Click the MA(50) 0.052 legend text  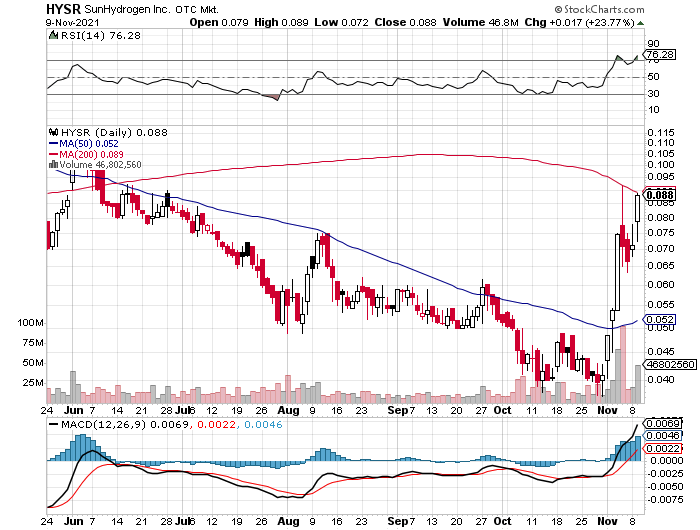click(x=89, y=144)
